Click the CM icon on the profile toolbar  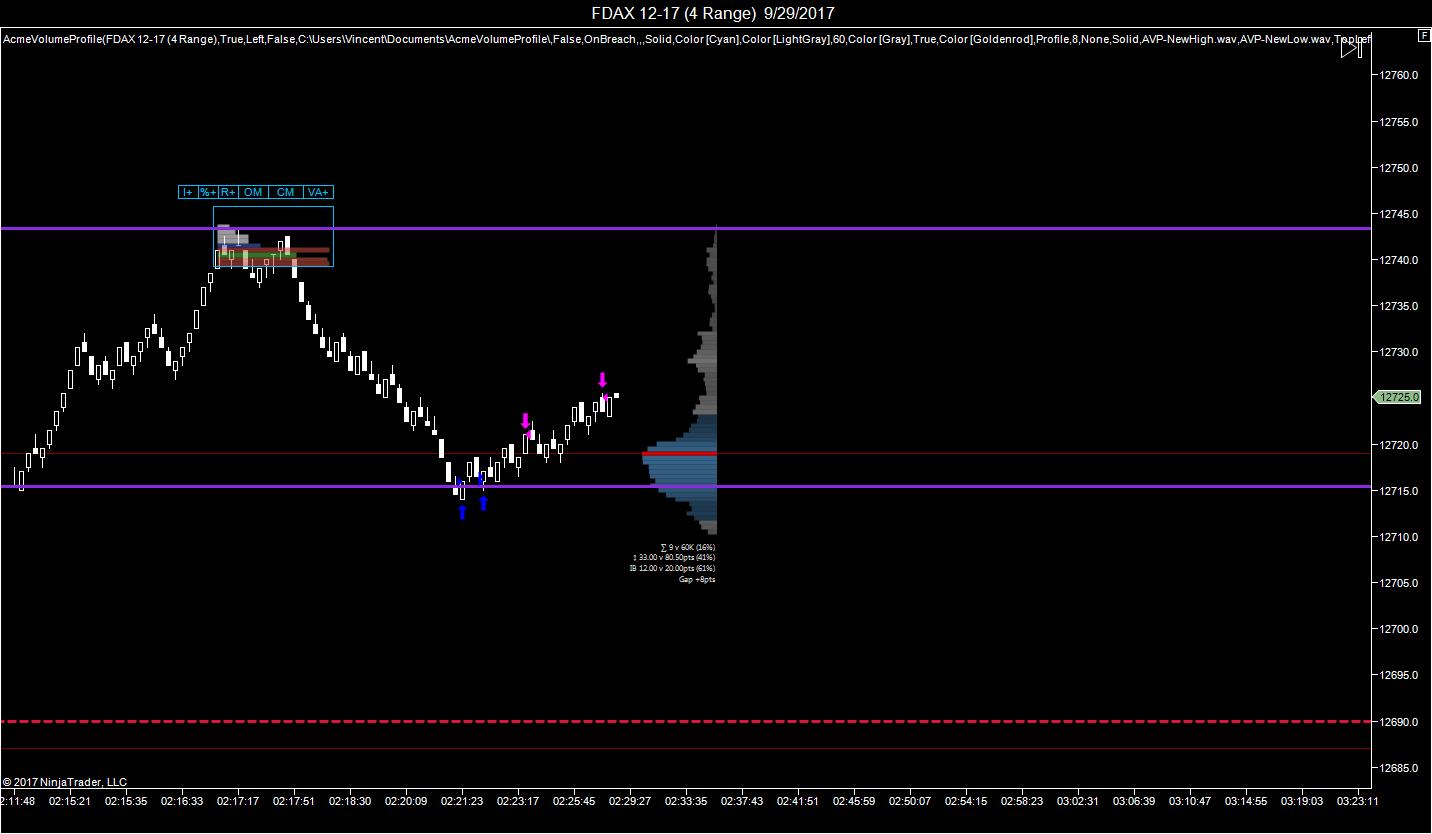(x=284, y=192)
